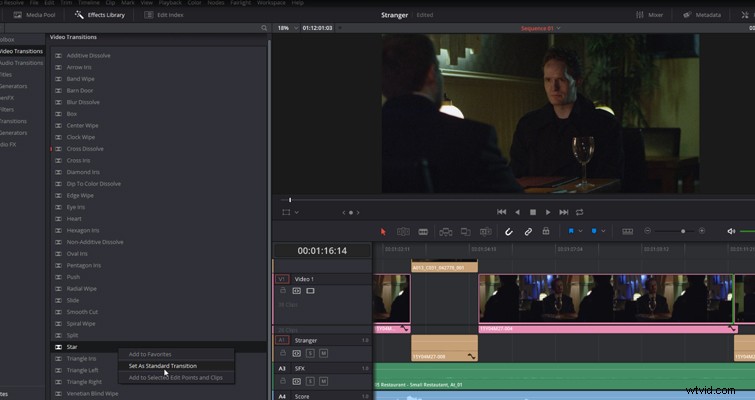This screenshot has height=400, width=755.
Task: Select the Video Transitions category
Action: (x=22, y=51)
